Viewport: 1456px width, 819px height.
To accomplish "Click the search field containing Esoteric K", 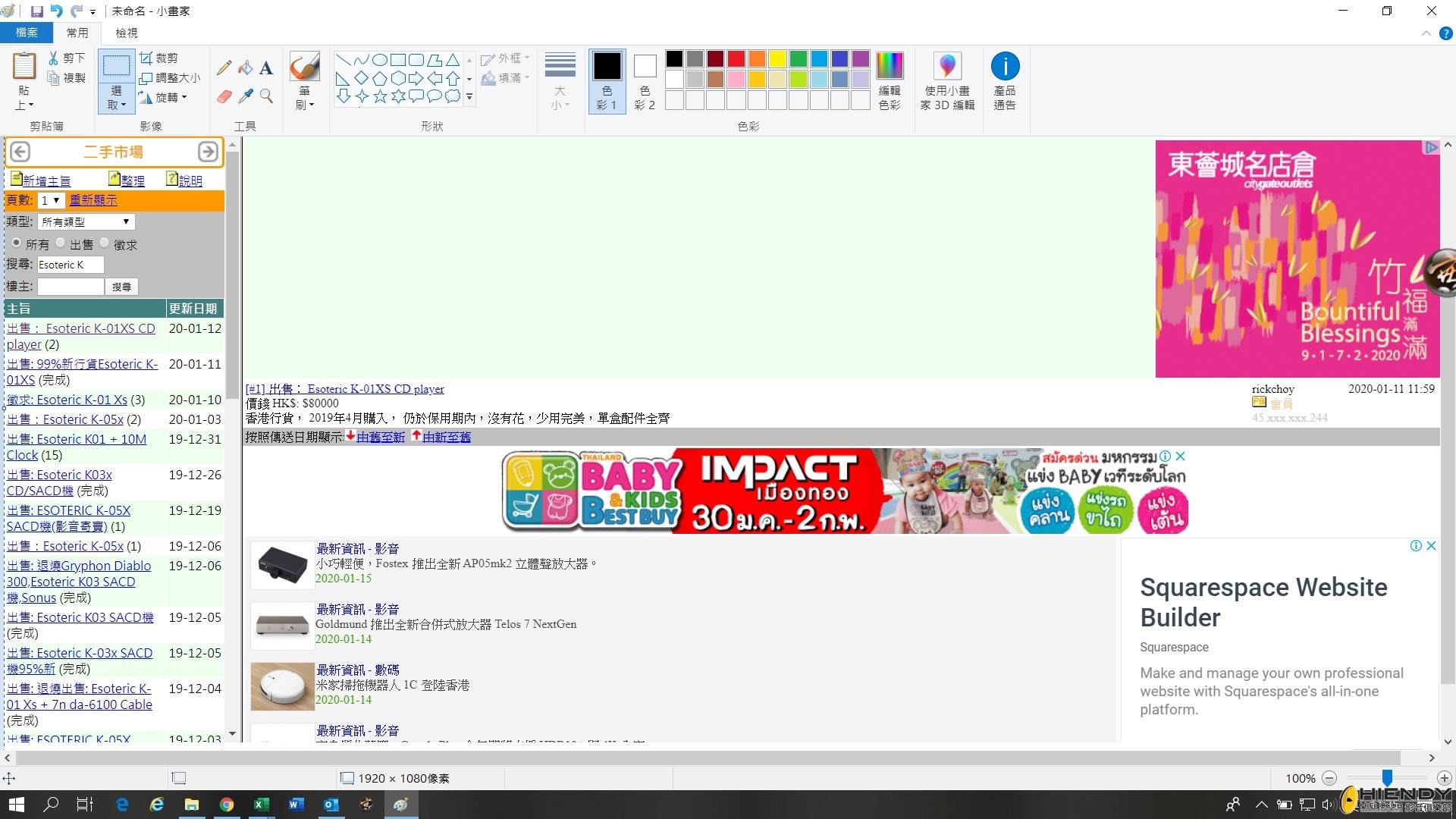I will pyautogui.click(x=71, y=265).
